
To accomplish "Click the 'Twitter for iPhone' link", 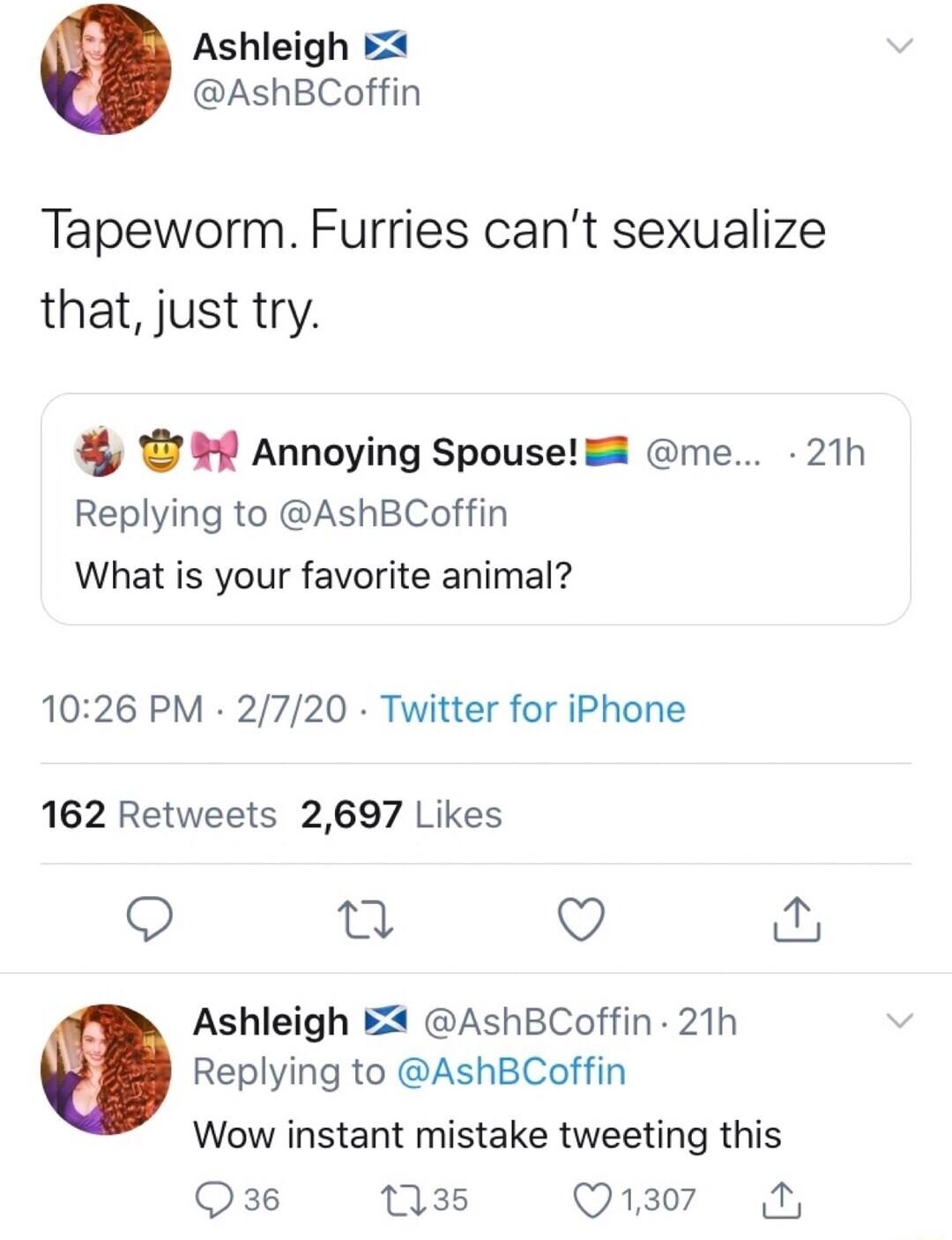I will (533, 708).
